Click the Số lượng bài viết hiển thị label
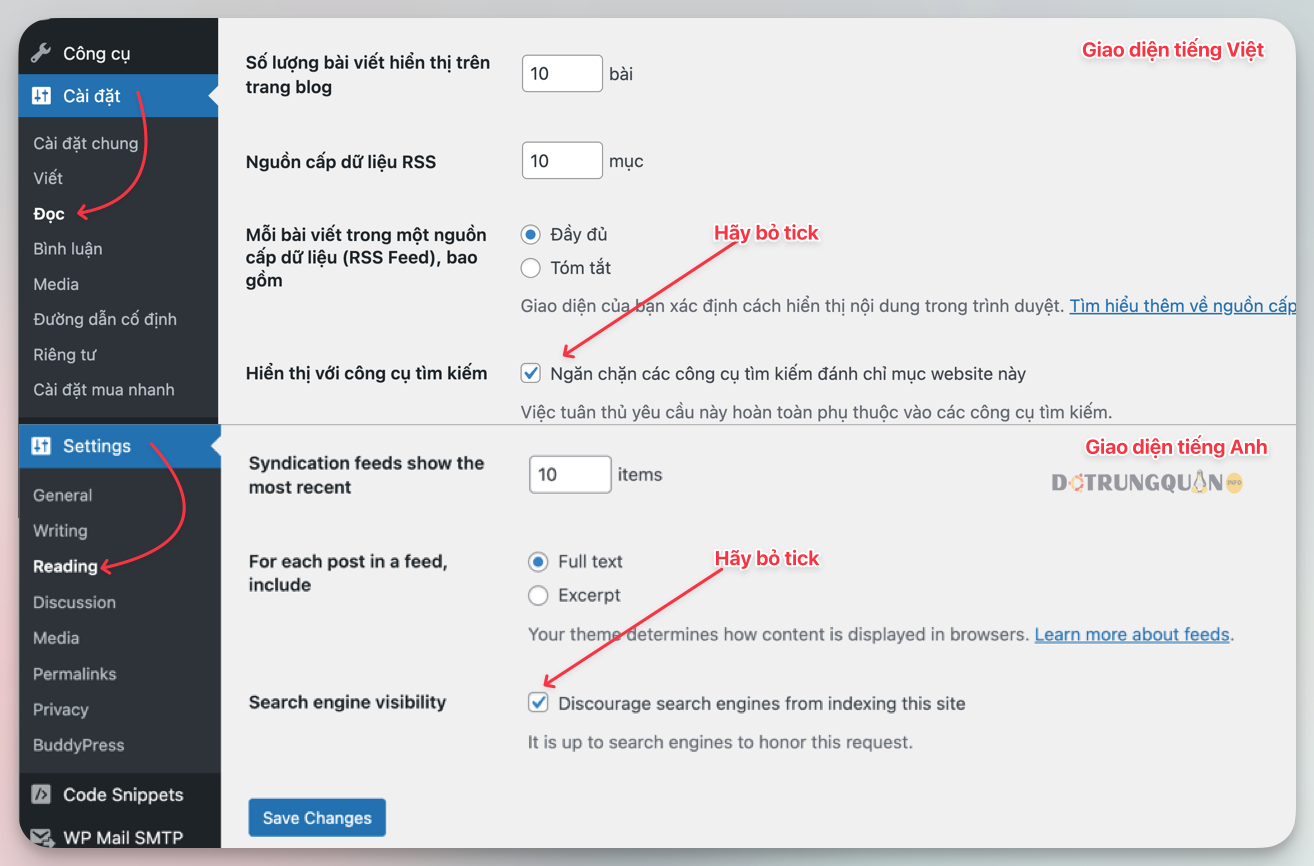The image size is (1314, 866). (x=368, y=75)
